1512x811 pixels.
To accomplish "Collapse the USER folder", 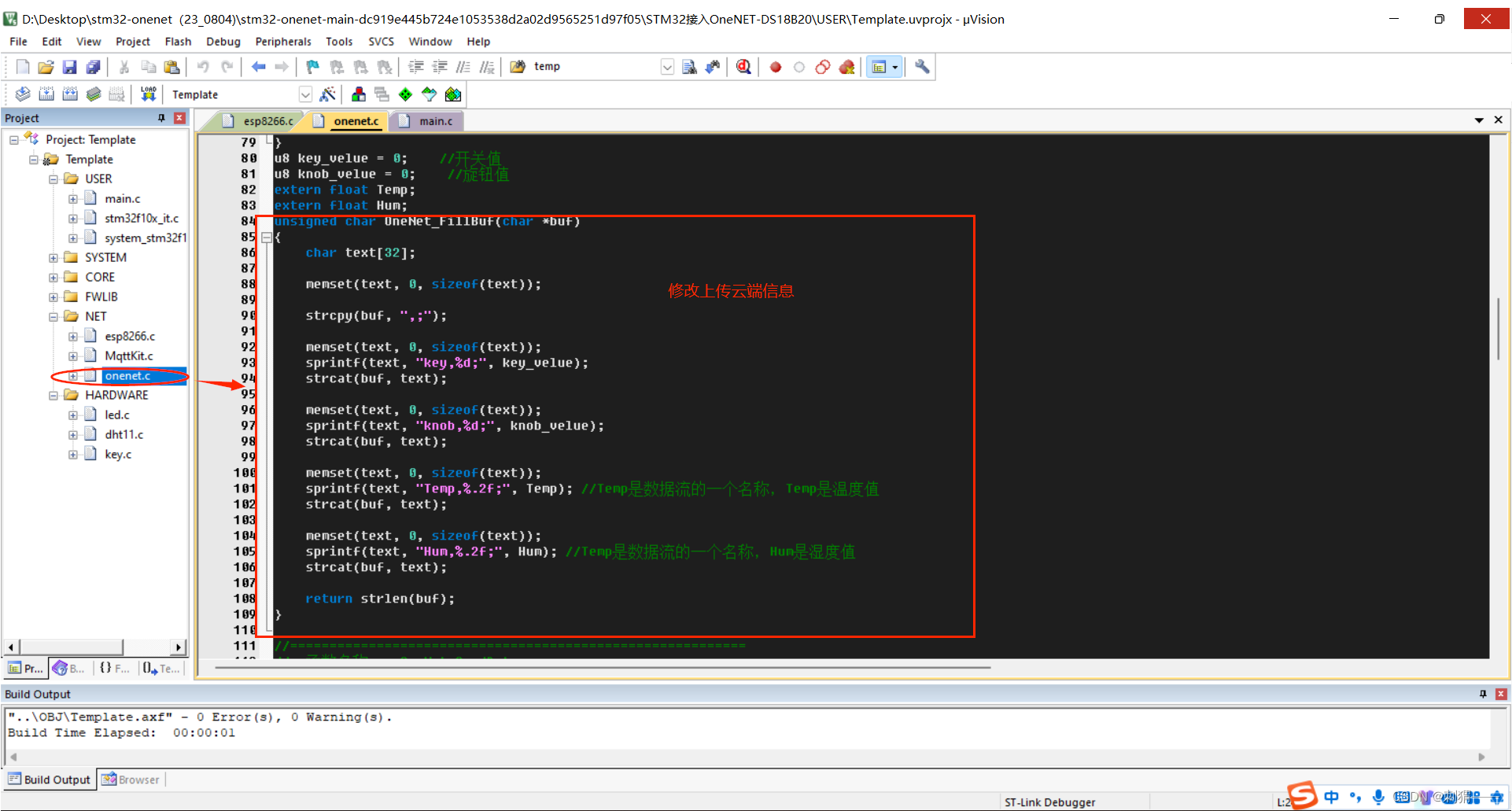I will tap(53, 179).
